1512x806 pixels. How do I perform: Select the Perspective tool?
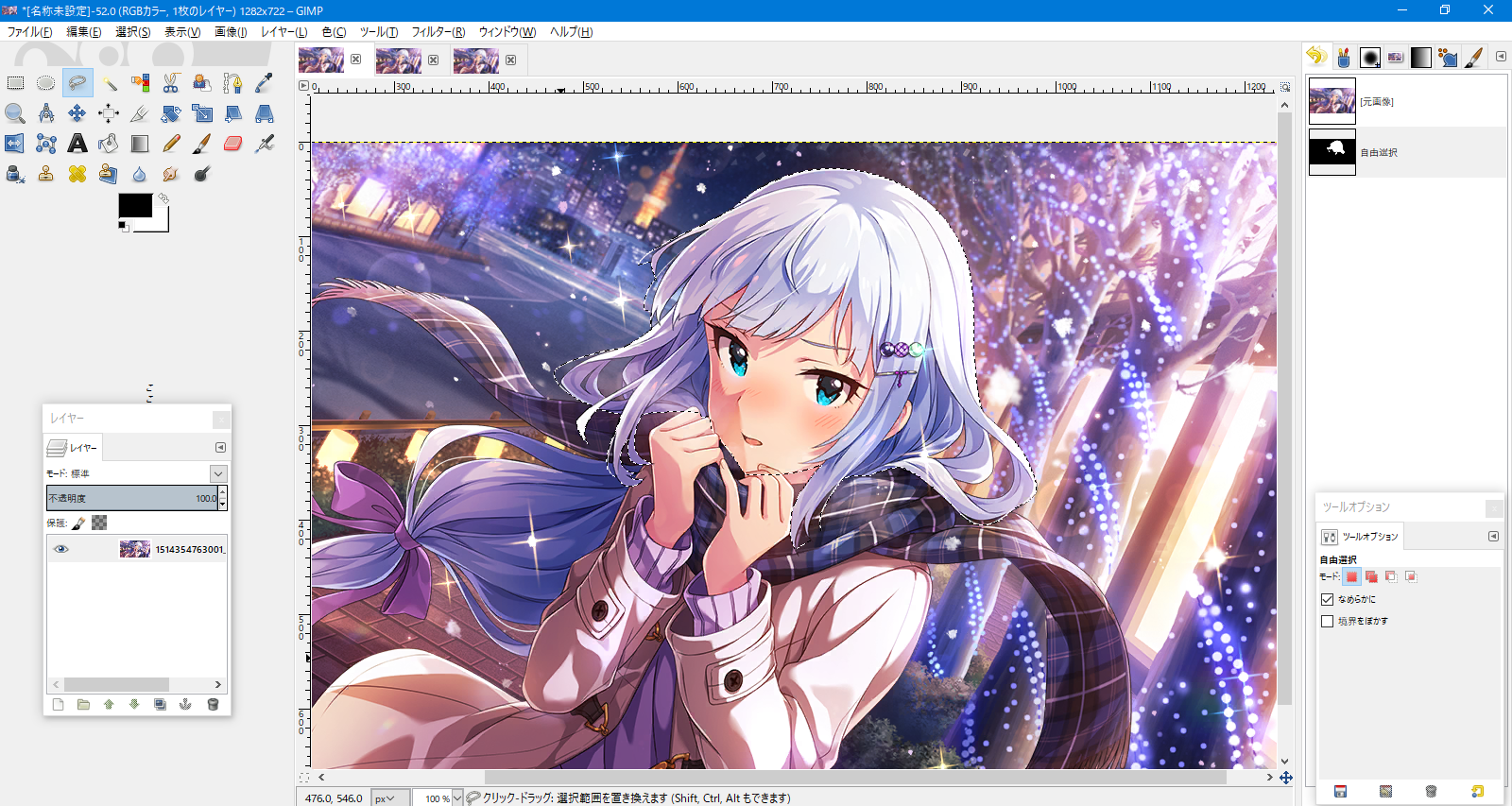pos(265,113)
